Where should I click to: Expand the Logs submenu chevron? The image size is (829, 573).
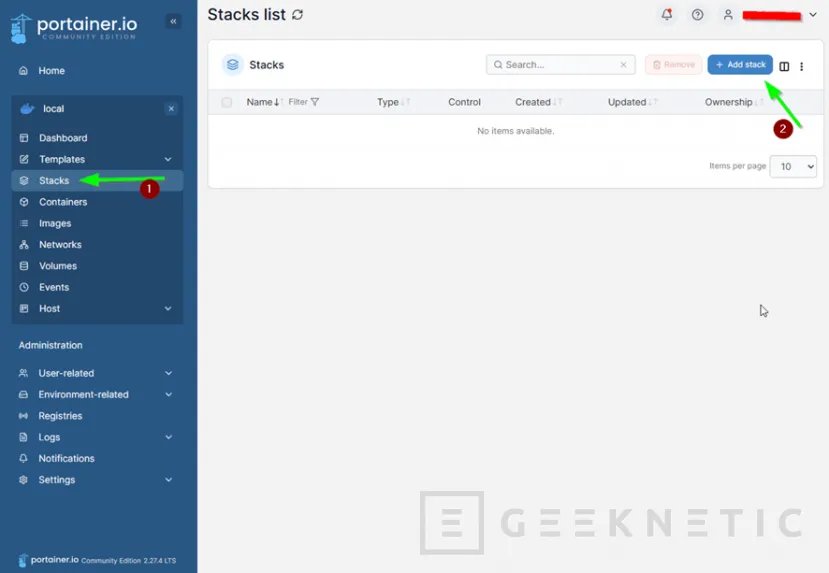(169, 437)
